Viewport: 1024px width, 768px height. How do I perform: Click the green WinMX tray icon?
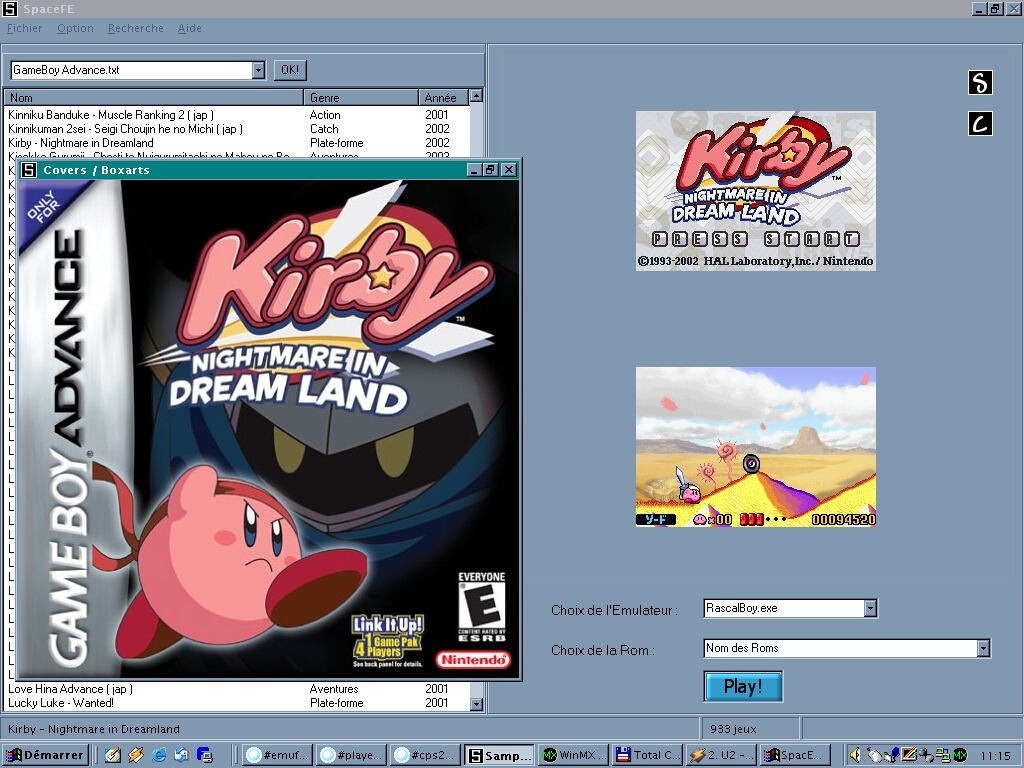pyautogui.click(x=959, y=755)
